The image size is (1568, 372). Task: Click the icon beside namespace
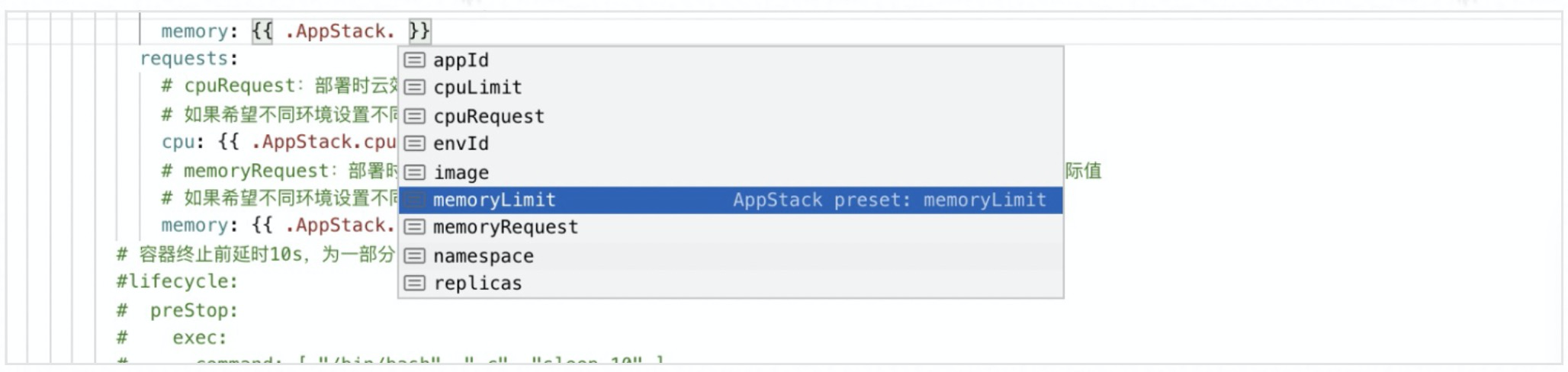click(x=414, y=255)
